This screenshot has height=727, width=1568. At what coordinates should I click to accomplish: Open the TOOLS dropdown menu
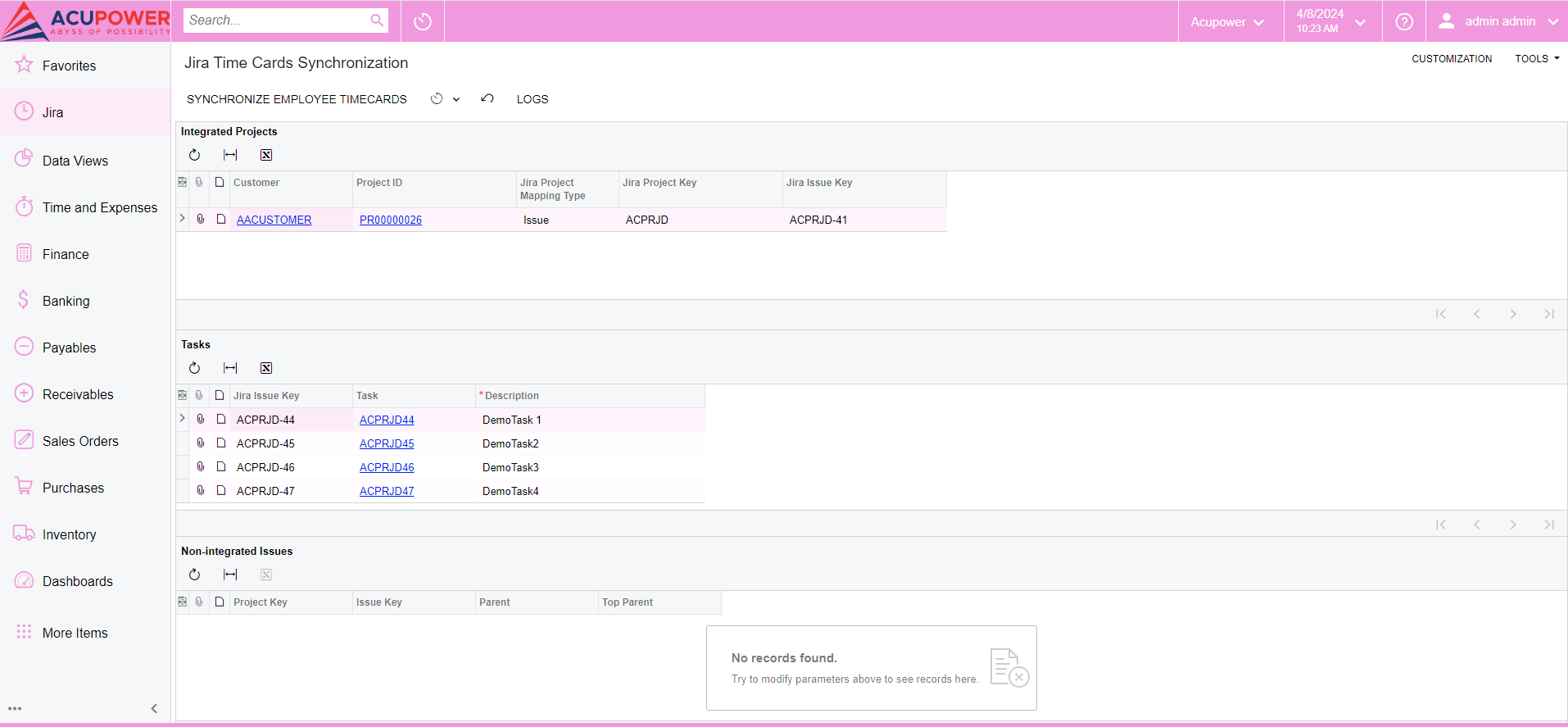pos(1537,59)
